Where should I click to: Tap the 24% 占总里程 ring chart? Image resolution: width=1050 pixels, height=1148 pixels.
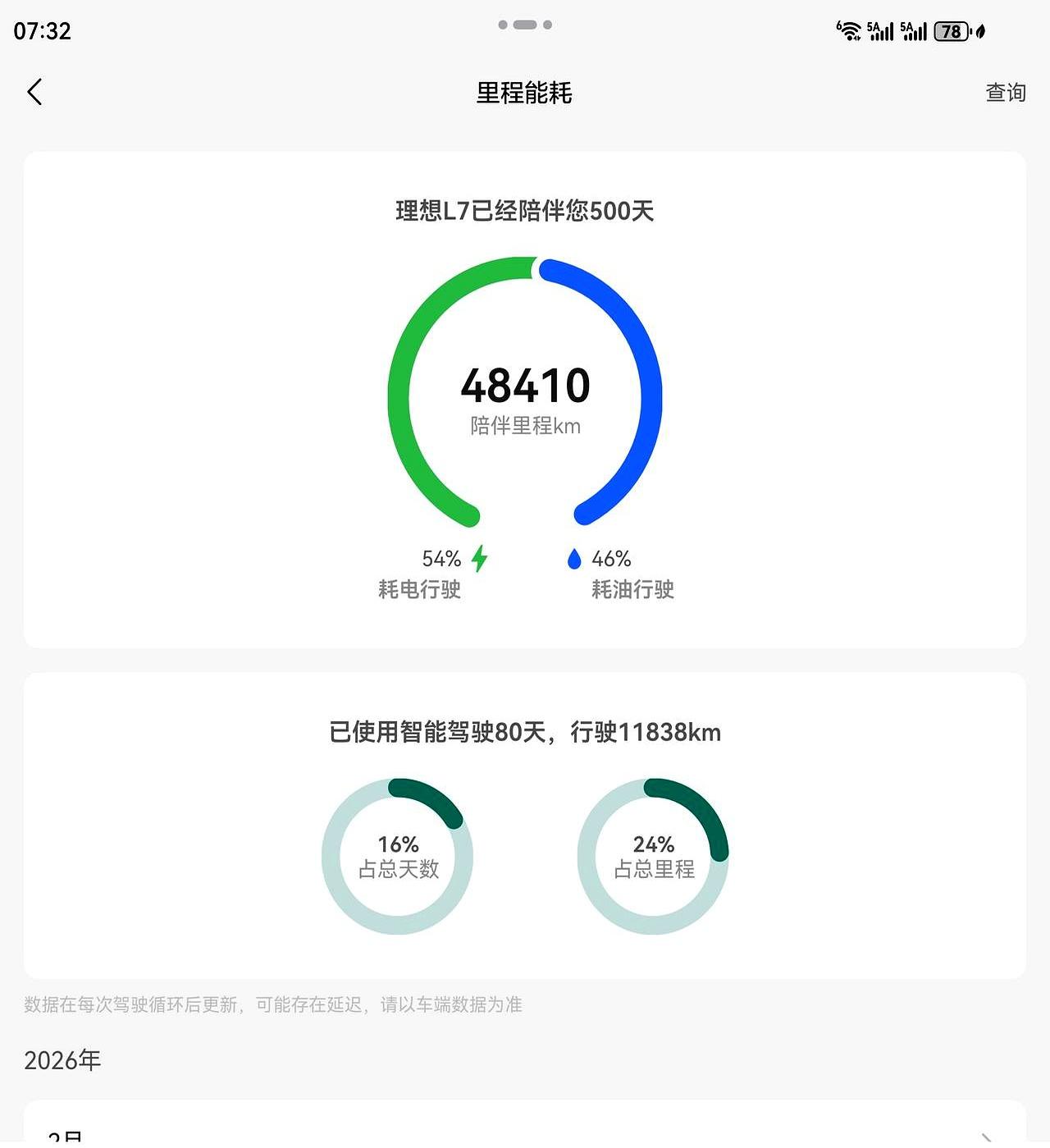(653, 858)
